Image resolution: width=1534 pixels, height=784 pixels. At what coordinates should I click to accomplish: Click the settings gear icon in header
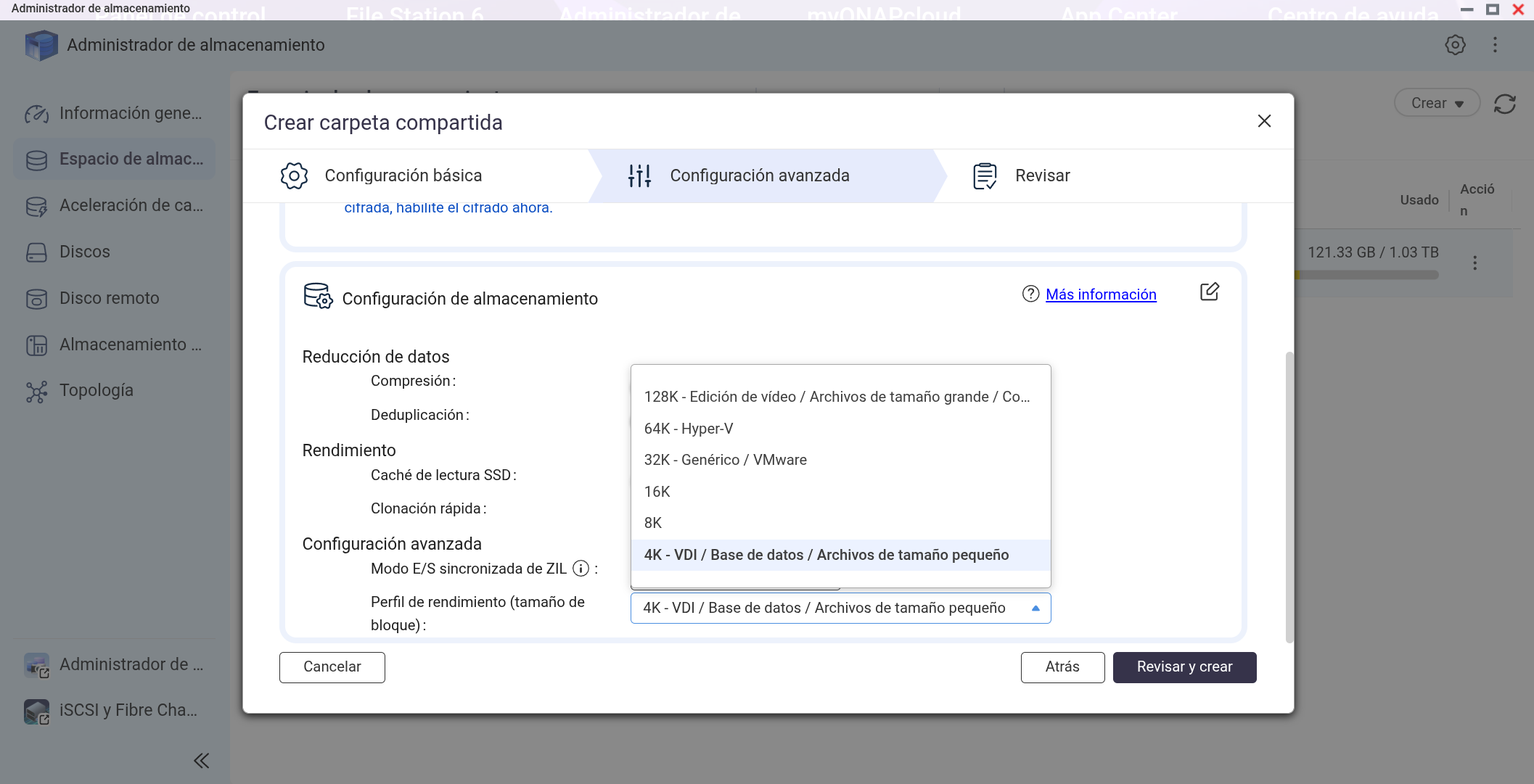tap(1454, 45)
